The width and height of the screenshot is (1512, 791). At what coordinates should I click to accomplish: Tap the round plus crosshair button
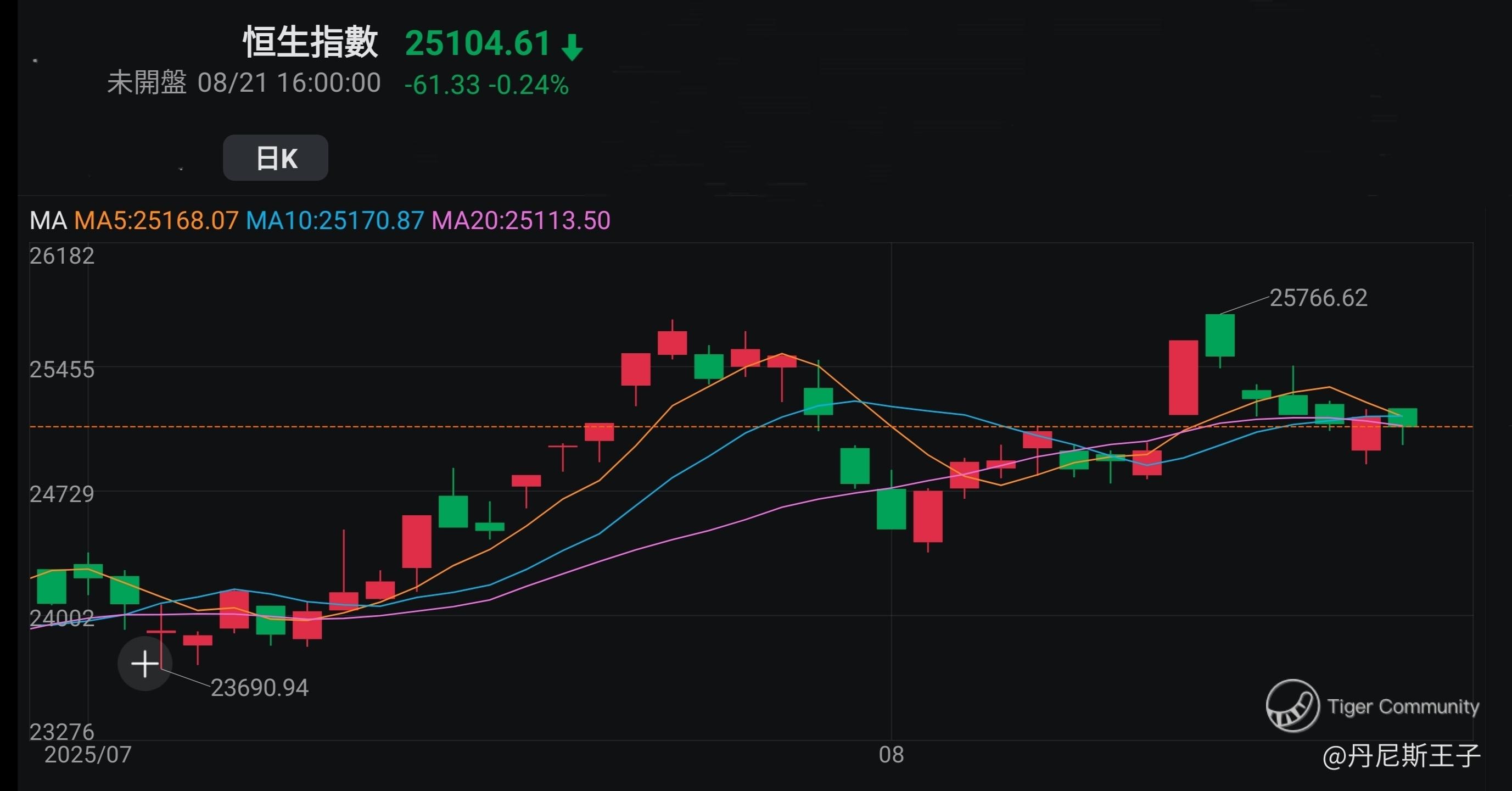click(x=145, y=664)
